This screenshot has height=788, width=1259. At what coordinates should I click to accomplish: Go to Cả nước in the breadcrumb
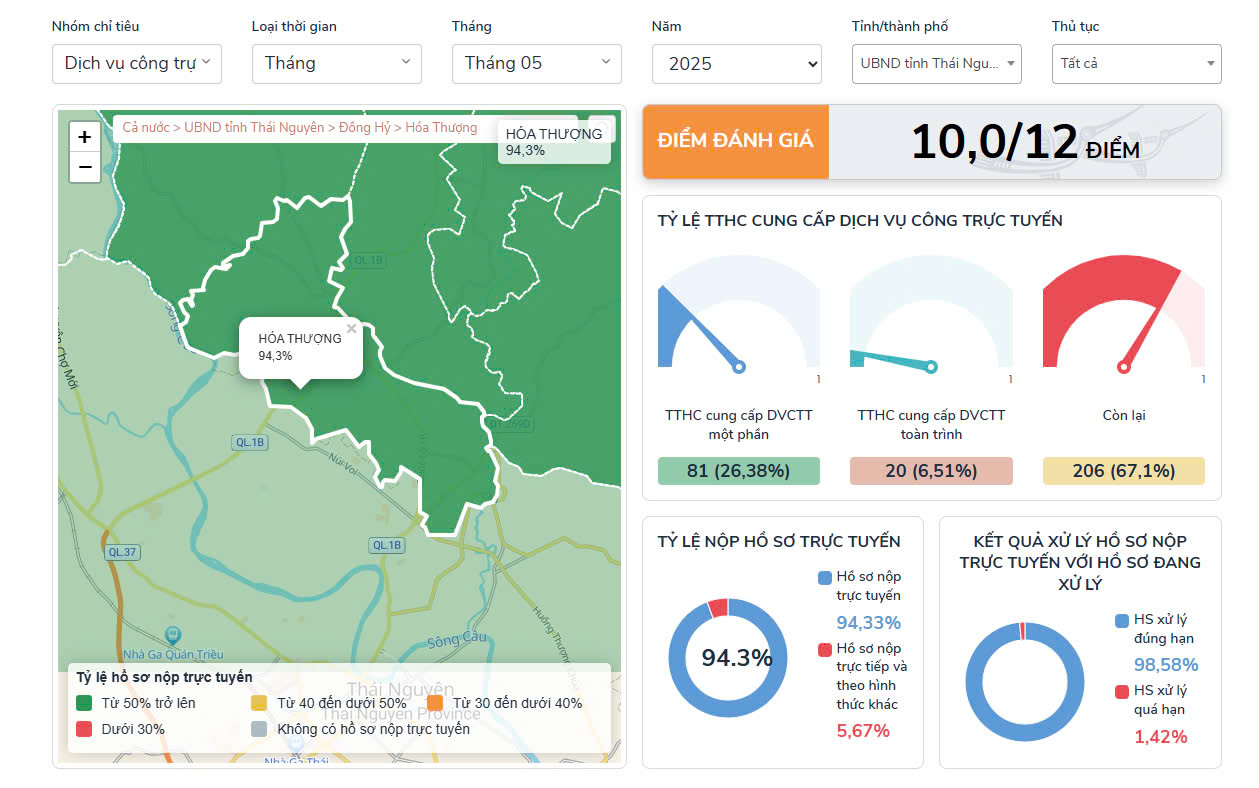click(x=146, y=128)
